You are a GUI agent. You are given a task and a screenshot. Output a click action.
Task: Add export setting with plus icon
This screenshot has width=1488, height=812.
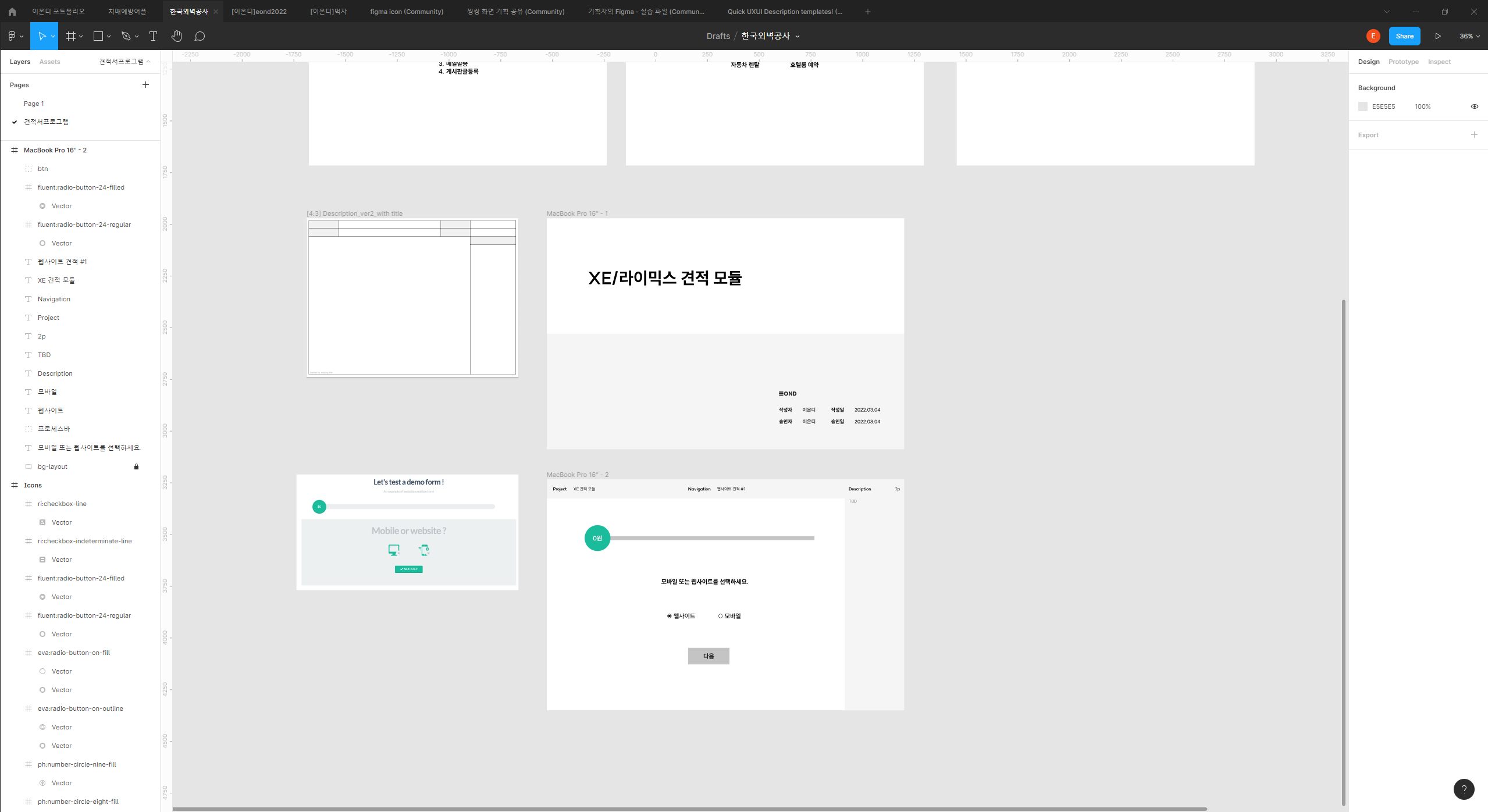click(x=1474, y=135)
